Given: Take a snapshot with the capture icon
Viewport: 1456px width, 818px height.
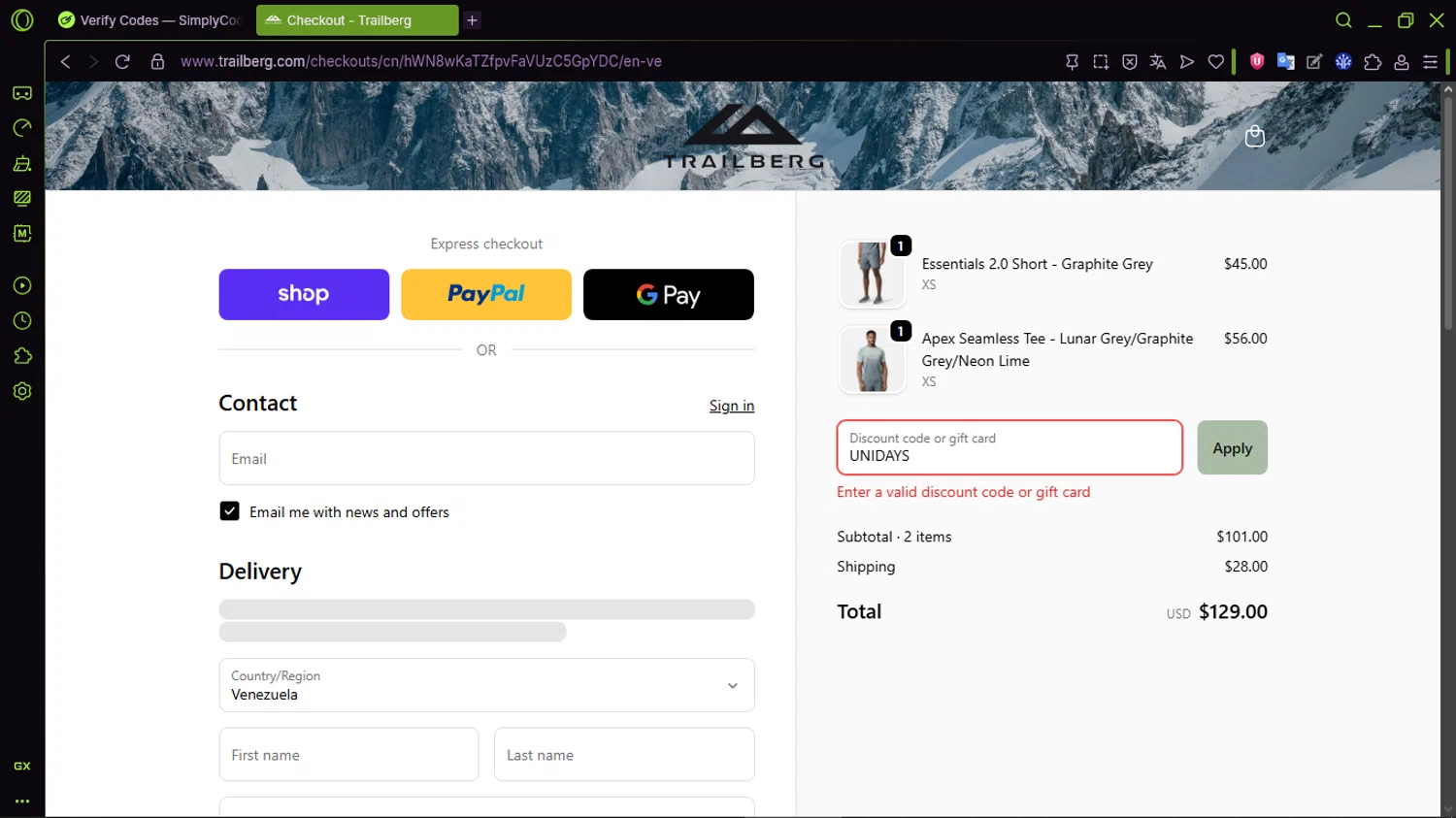Looking at the screenshot, I should pyautogui.click(x=1101, y=61).
